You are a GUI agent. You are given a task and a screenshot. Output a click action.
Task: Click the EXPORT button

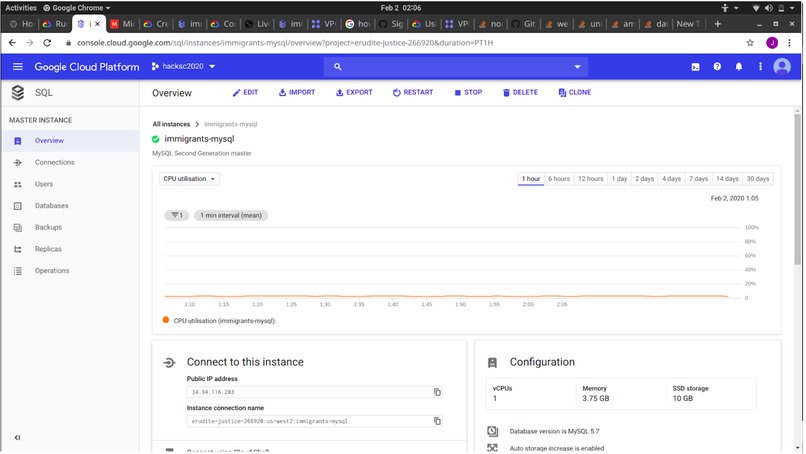pos(355,93)
